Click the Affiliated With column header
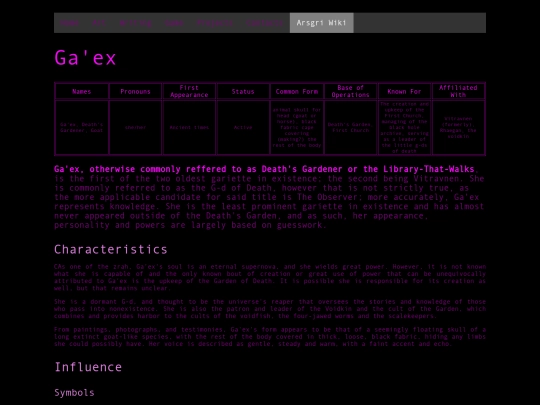Viewport: 540px width, 405px height. (x=458, y=91)
